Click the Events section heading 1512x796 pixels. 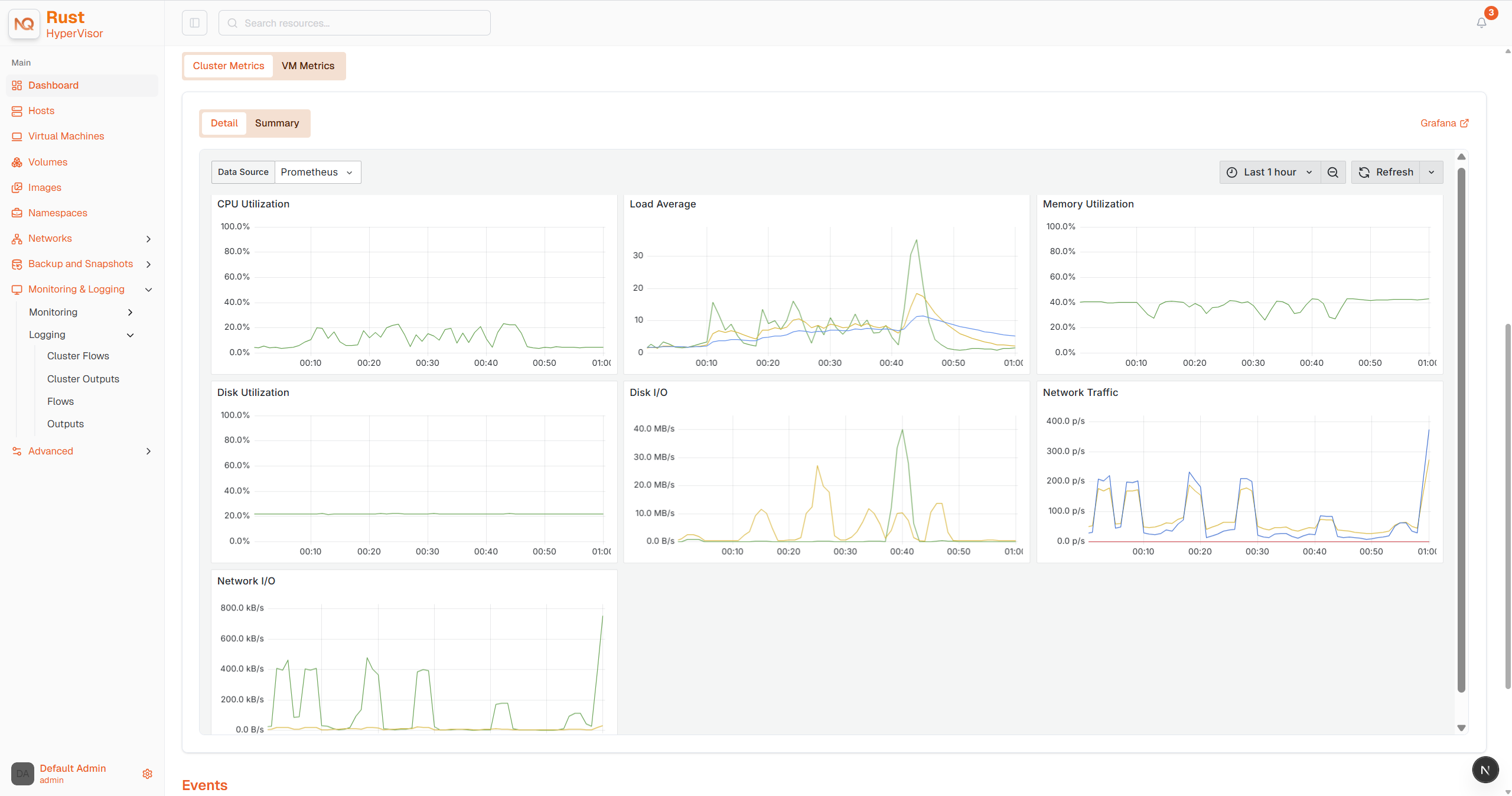[204, 785]
